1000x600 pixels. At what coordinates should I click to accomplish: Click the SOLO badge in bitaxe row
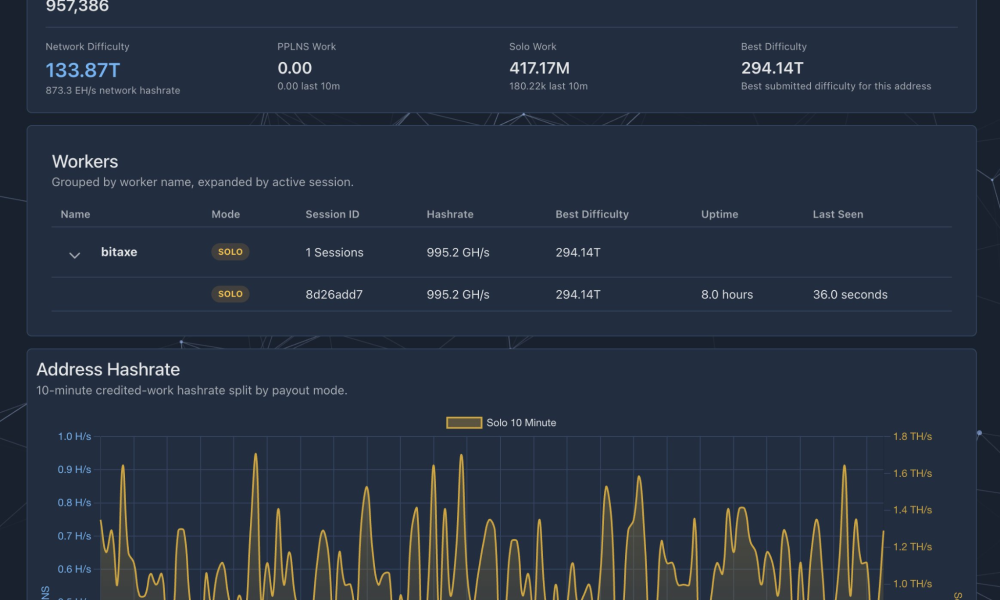(x=230, y=252)
